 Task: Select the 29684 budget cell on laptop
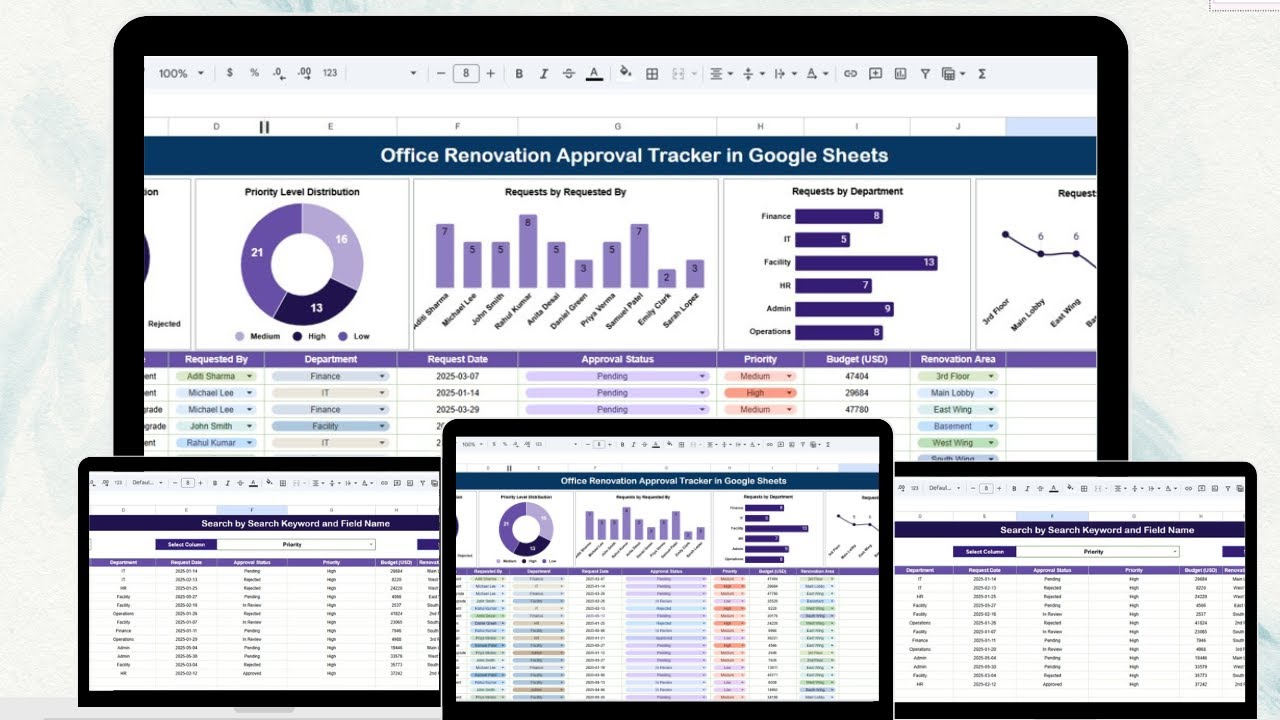(856, 393)
